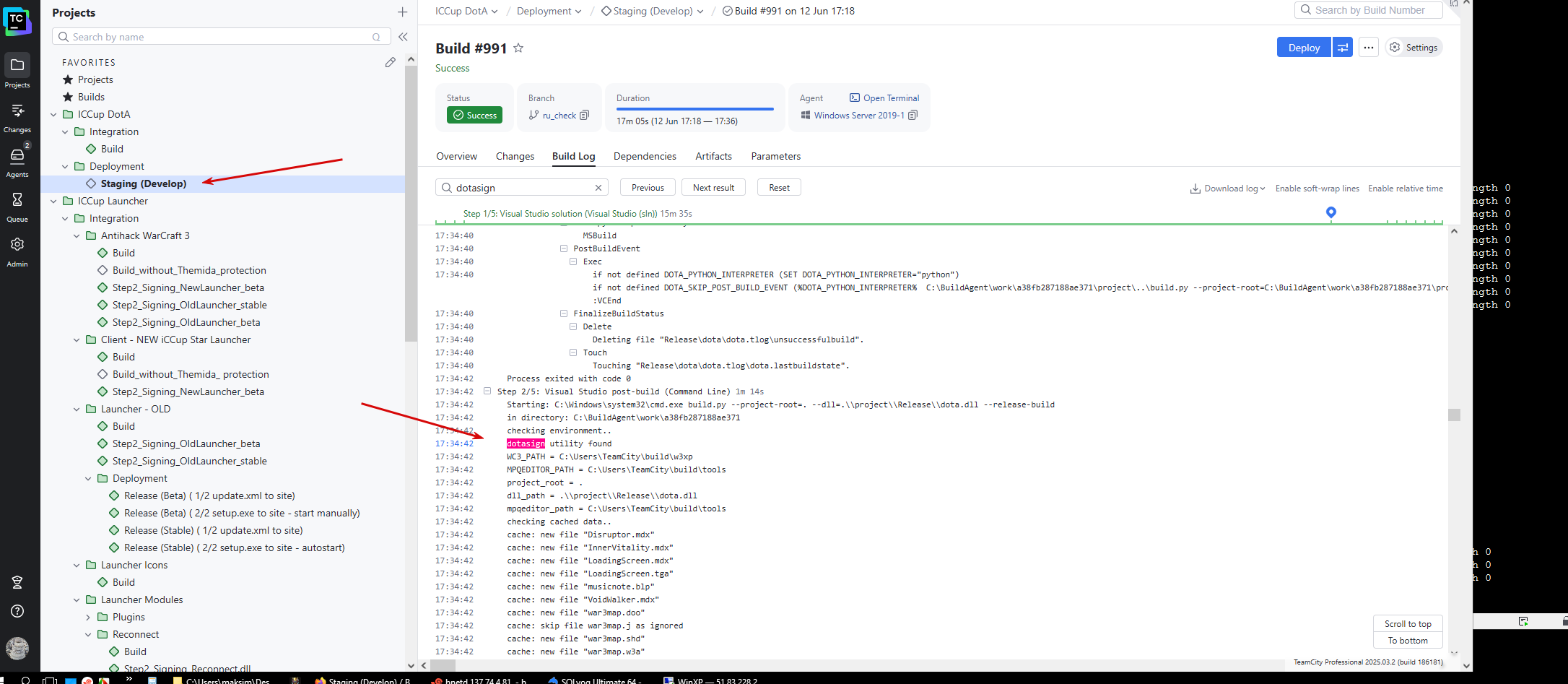This screenshot has width=1568, height=684.
Task: Open Changes in the left sidebar
Action: 17,116
